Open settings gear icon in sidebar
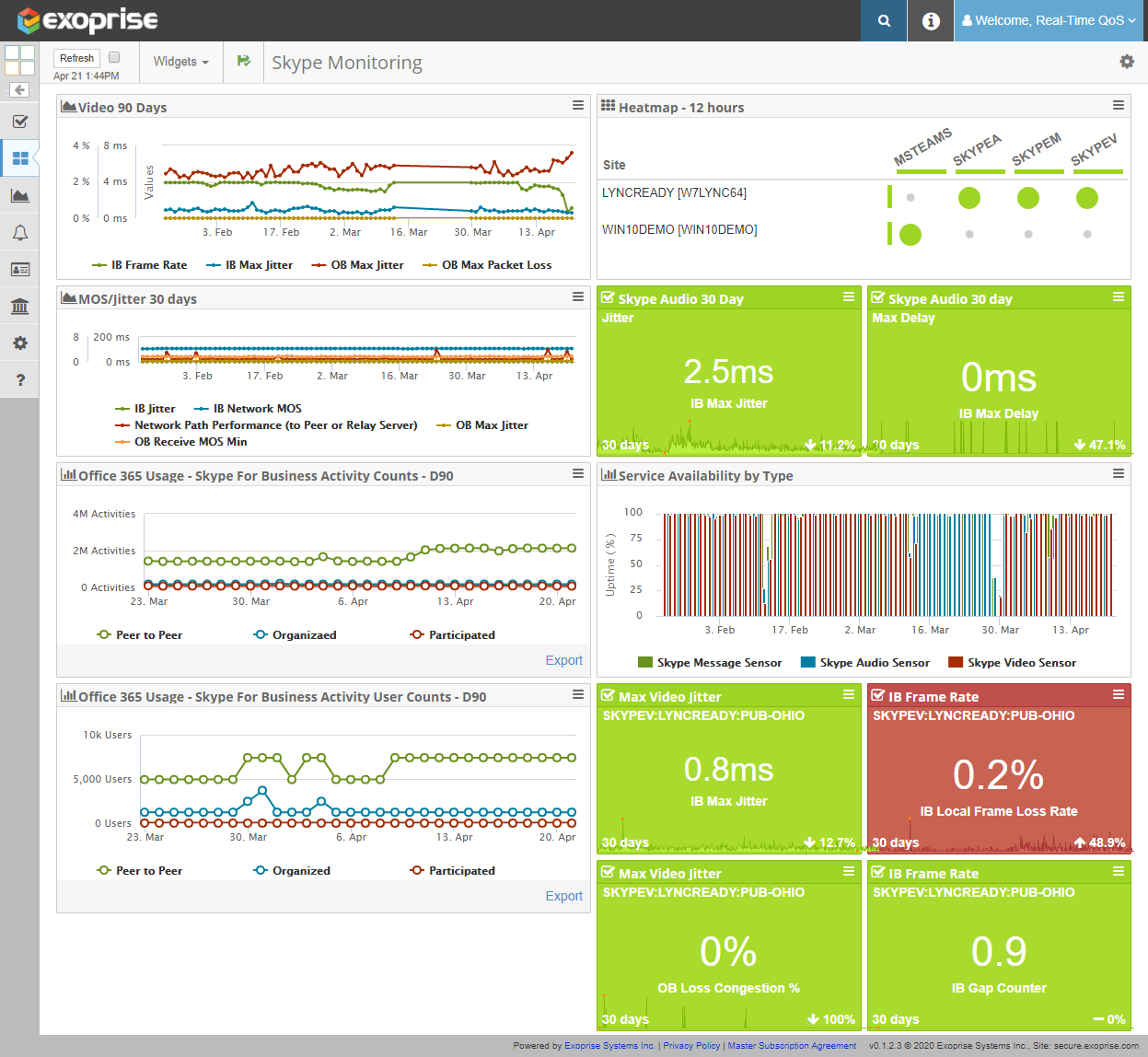Screen dimensions: 1148x1057 [x=19, y=343]
